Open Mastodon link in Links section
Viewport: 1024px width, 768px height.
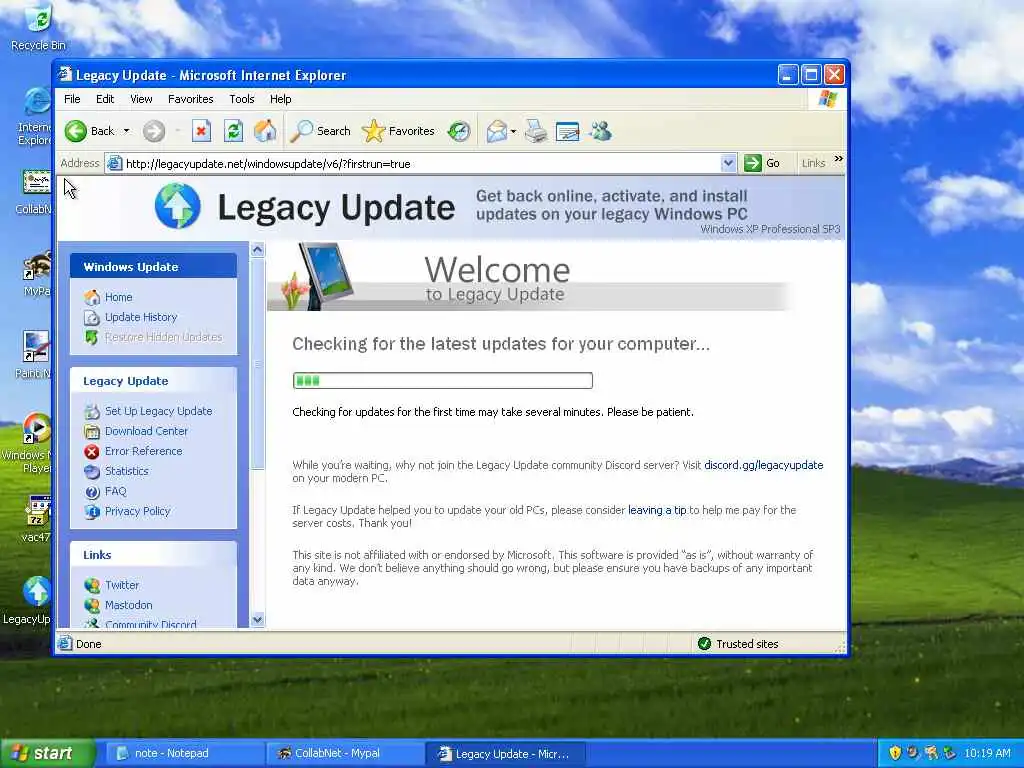(x=129, y=605)
